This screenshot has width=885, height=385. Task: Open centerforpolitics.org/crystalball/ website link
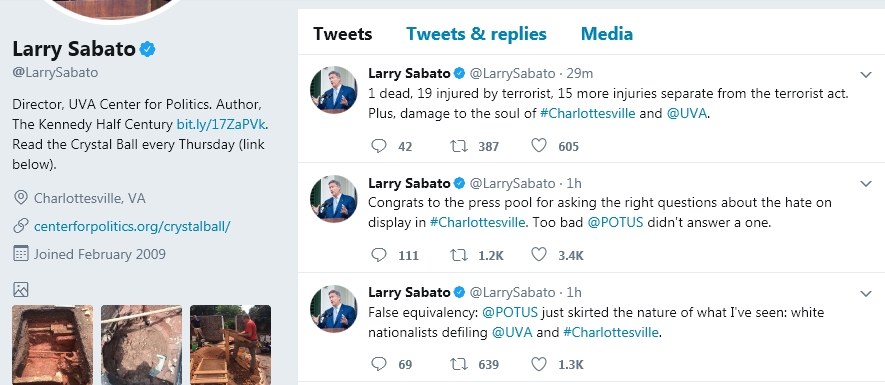132,226
